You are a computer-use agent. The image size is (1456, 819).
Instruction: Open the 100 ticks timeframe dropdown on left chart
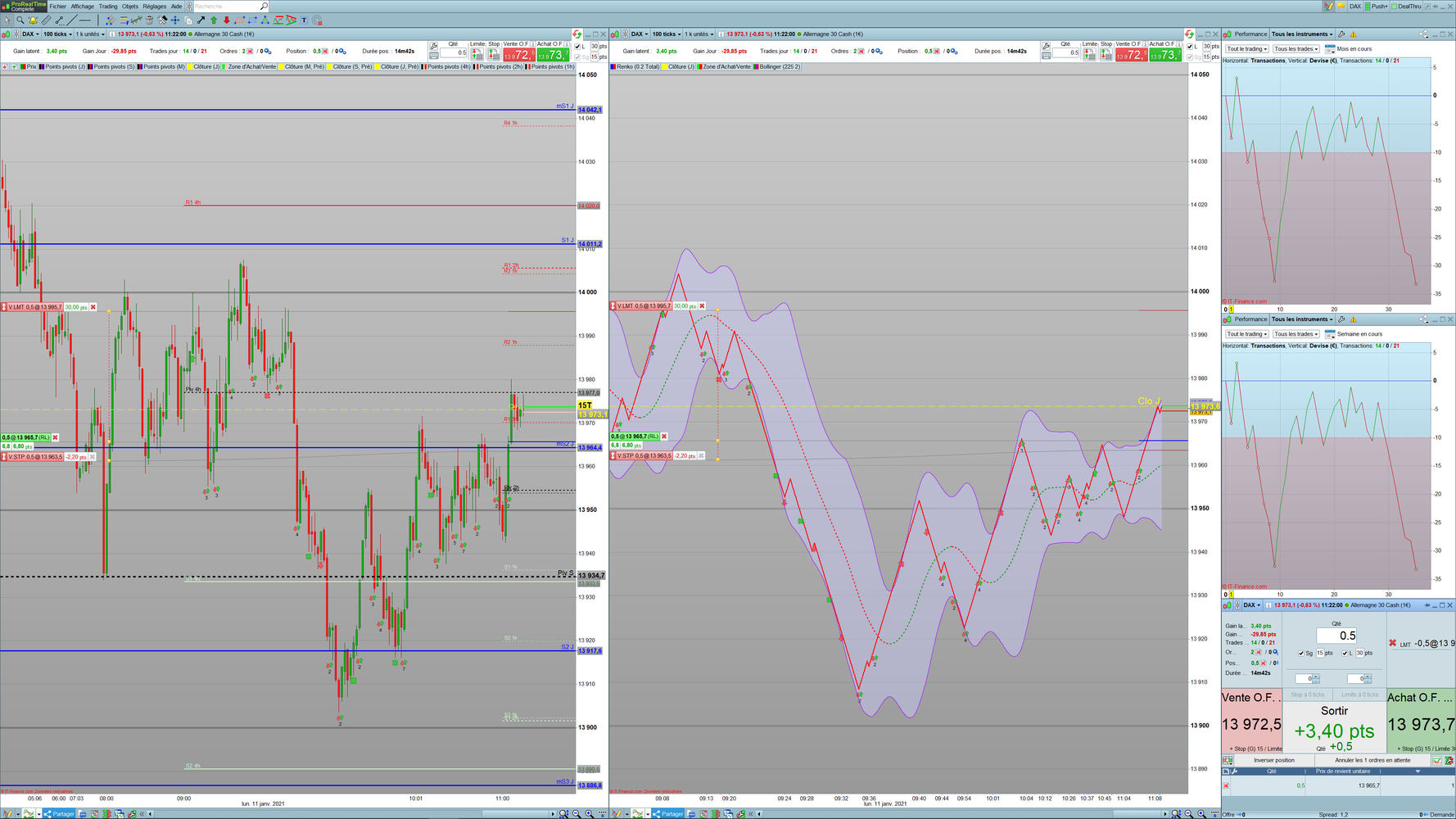(57, 34)
